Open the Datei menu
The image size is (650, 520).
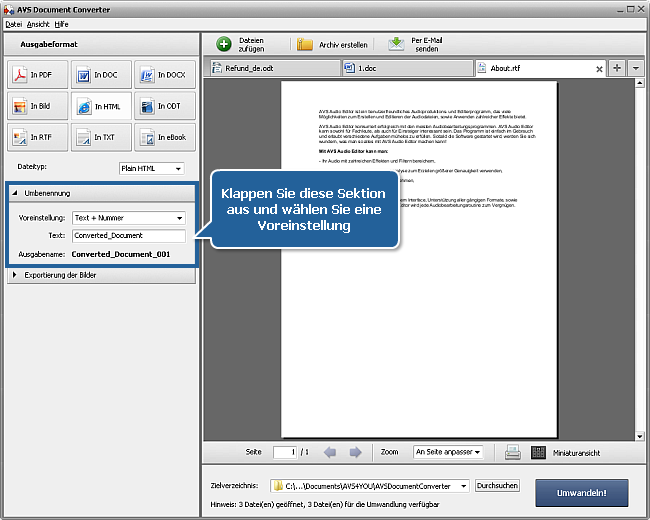(13, 22)
